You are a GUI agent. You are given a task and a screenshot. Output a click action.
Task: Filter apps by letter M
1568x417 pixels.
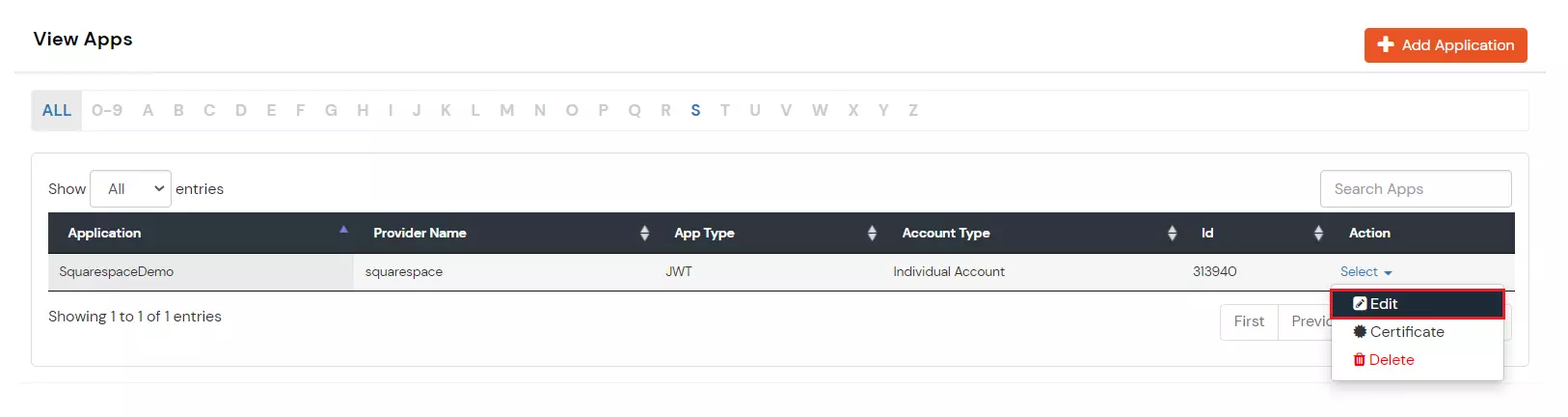506,111
